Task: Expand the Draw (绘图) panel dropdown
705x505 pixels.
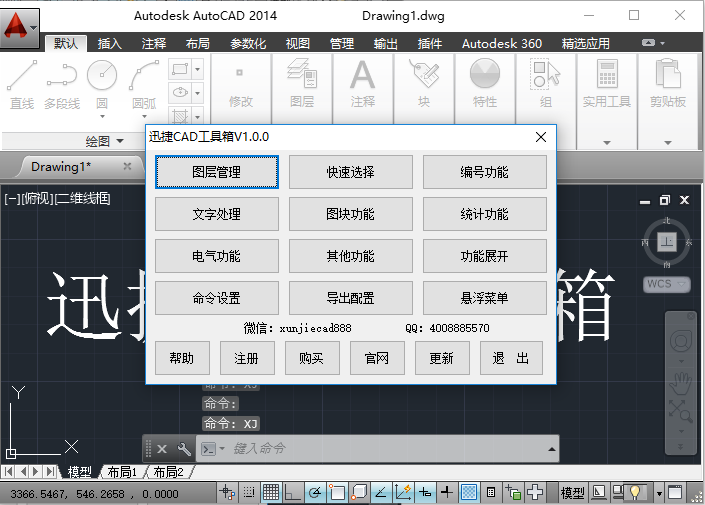Action: tap(120, 141)
